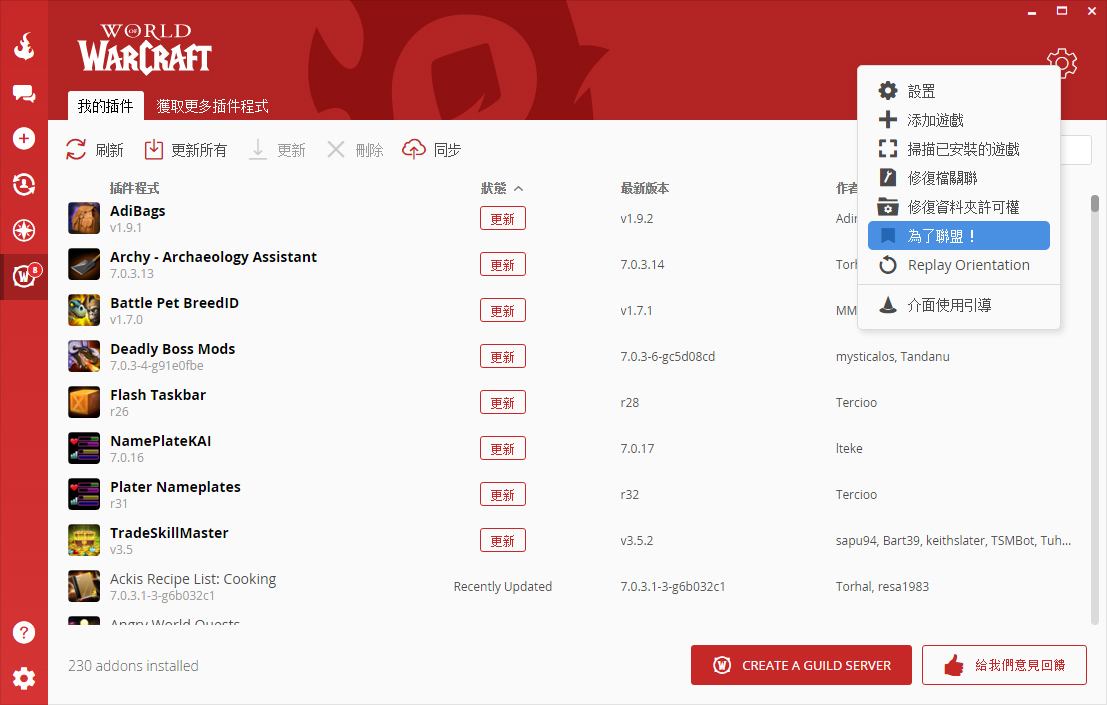Update Battle Pet BreedID addon
The height and width of the screenshot is (705, 1107).
(x=503, y=311)
